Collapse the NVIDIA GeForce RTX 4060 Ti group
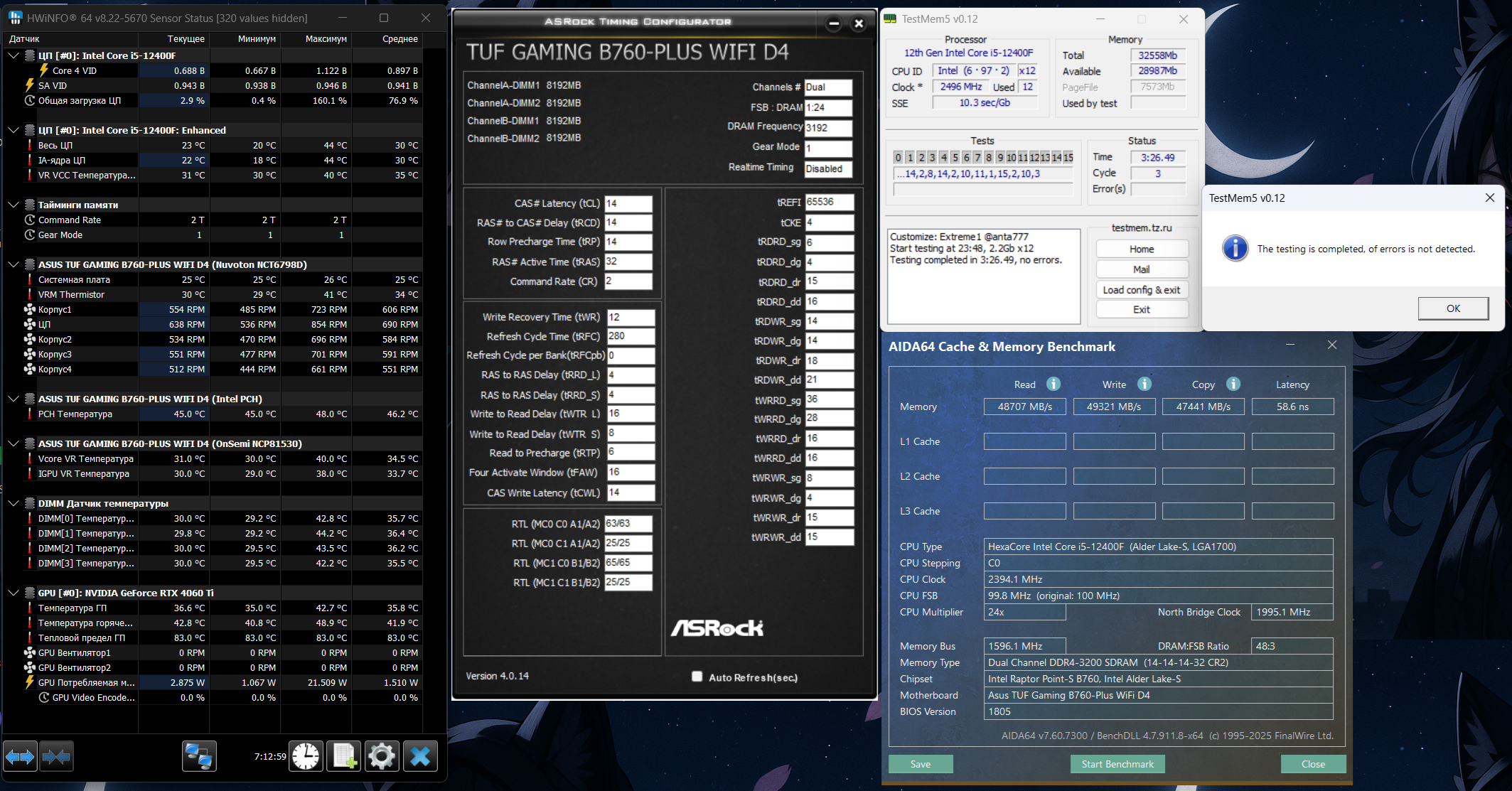The width and height of the screenshot is (1512, 791). pyautogui.click(x=14, y=593)
